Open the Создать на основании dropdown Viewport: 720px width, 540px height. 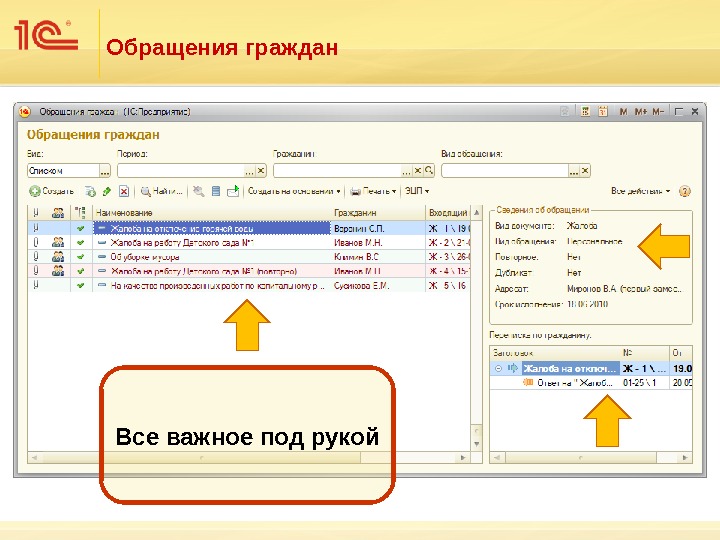(294, 191)
